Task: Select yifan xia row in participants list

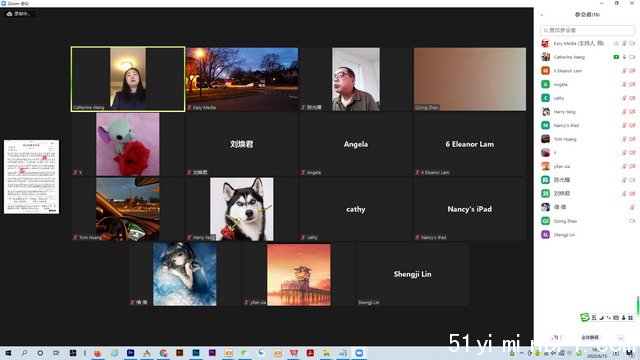Action: [588, 166]
